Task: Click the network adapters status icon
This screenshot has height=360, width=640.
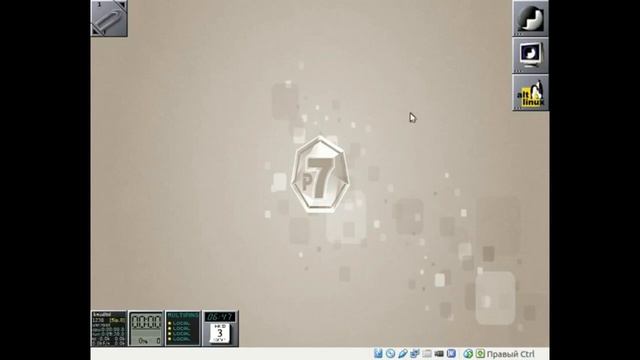Action: point(415,353)
